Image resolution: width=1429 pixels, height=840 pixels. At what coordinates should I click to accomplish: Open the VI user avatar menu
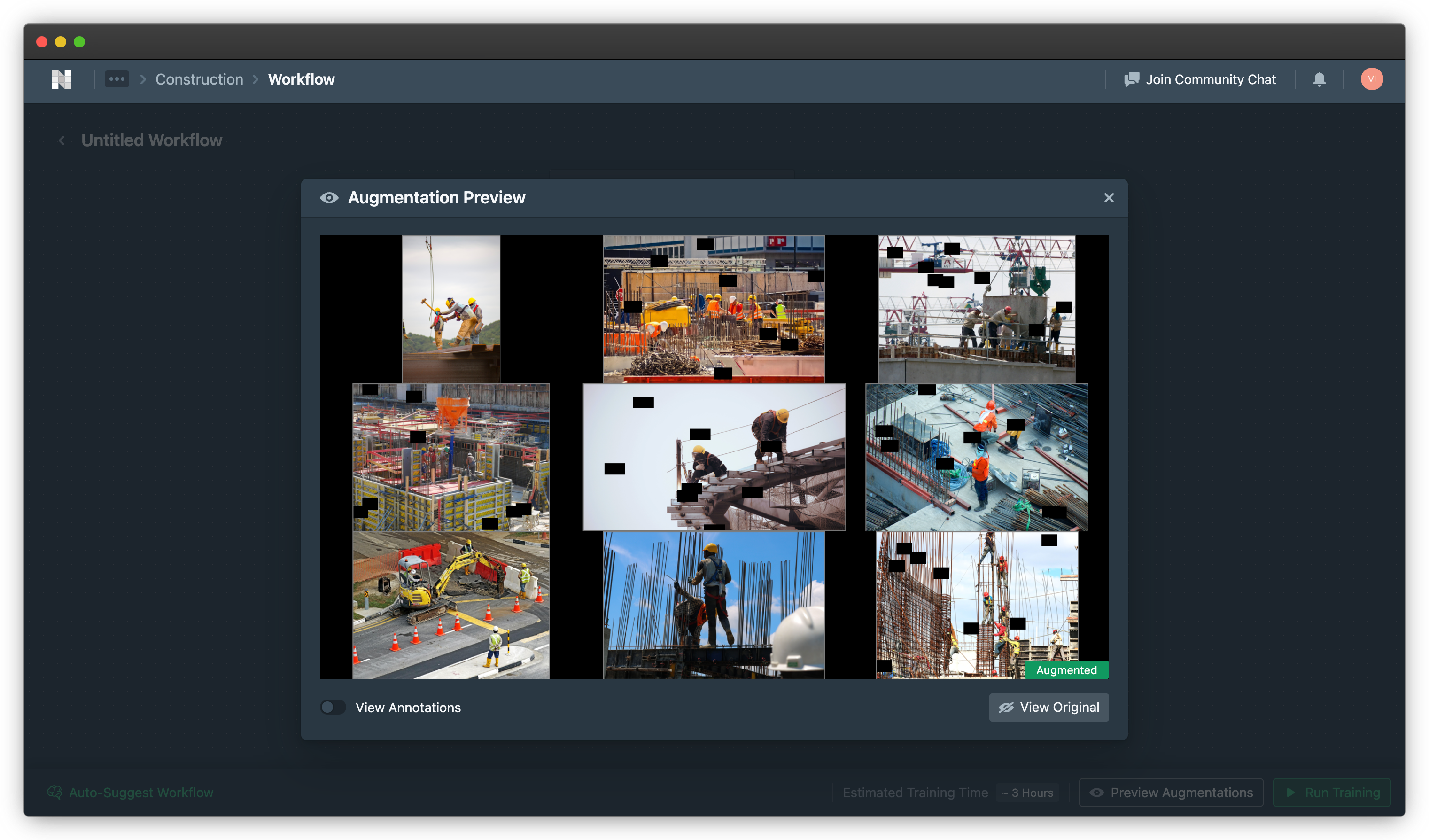click(1371, 79)
